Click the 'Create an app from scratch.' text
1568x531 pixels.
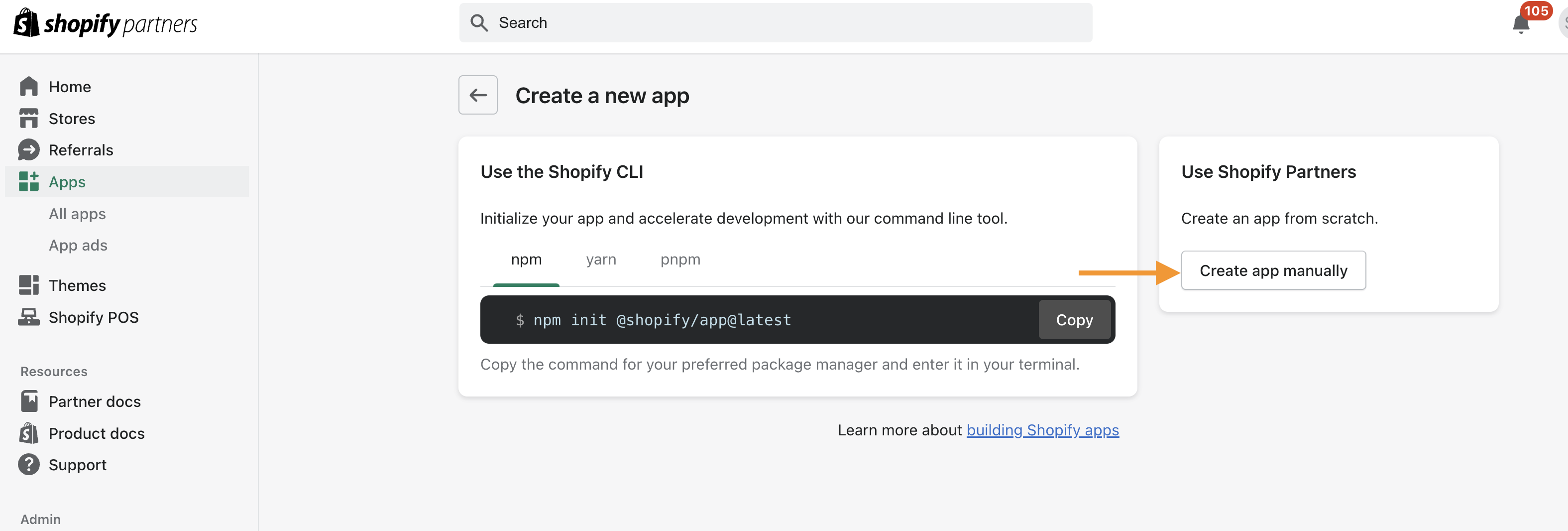click(1279, 219)
